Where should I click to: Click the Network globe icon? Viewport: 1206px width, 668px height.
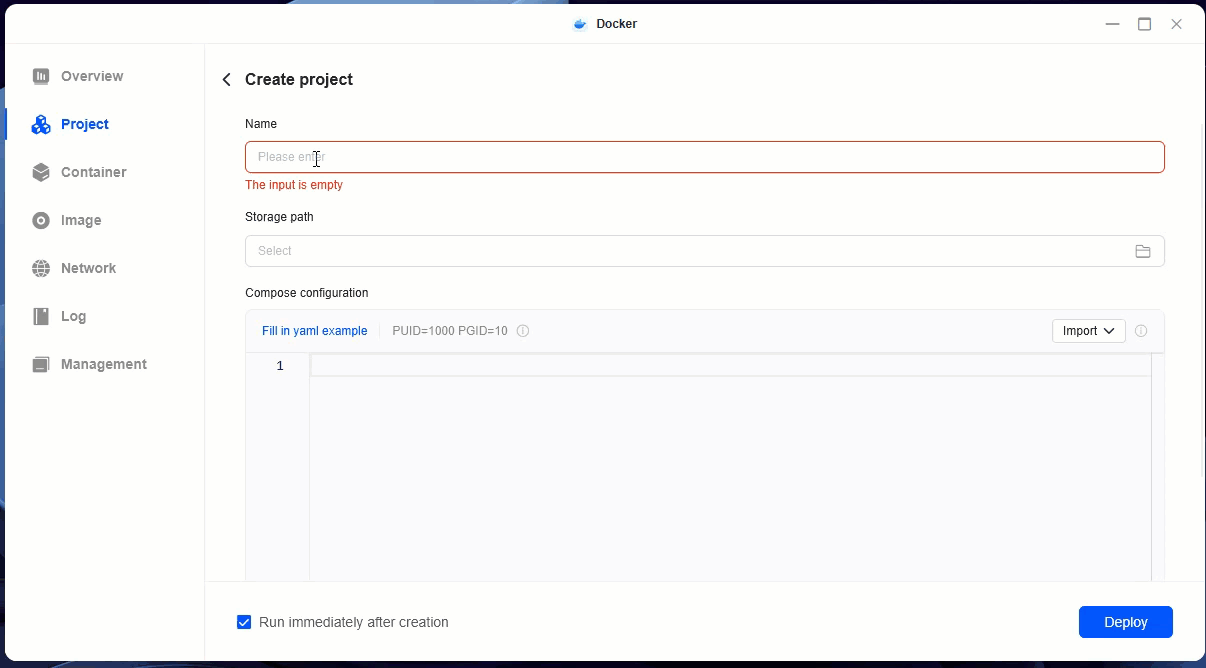[x=41, y=268]
